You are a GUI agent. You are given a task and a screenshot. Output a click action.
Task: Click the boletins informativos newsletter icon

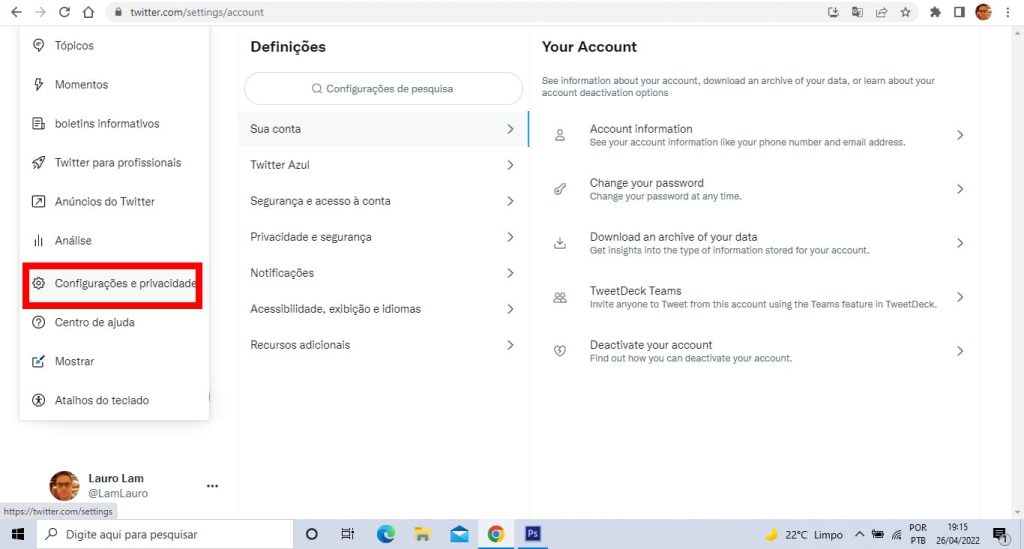39,123
